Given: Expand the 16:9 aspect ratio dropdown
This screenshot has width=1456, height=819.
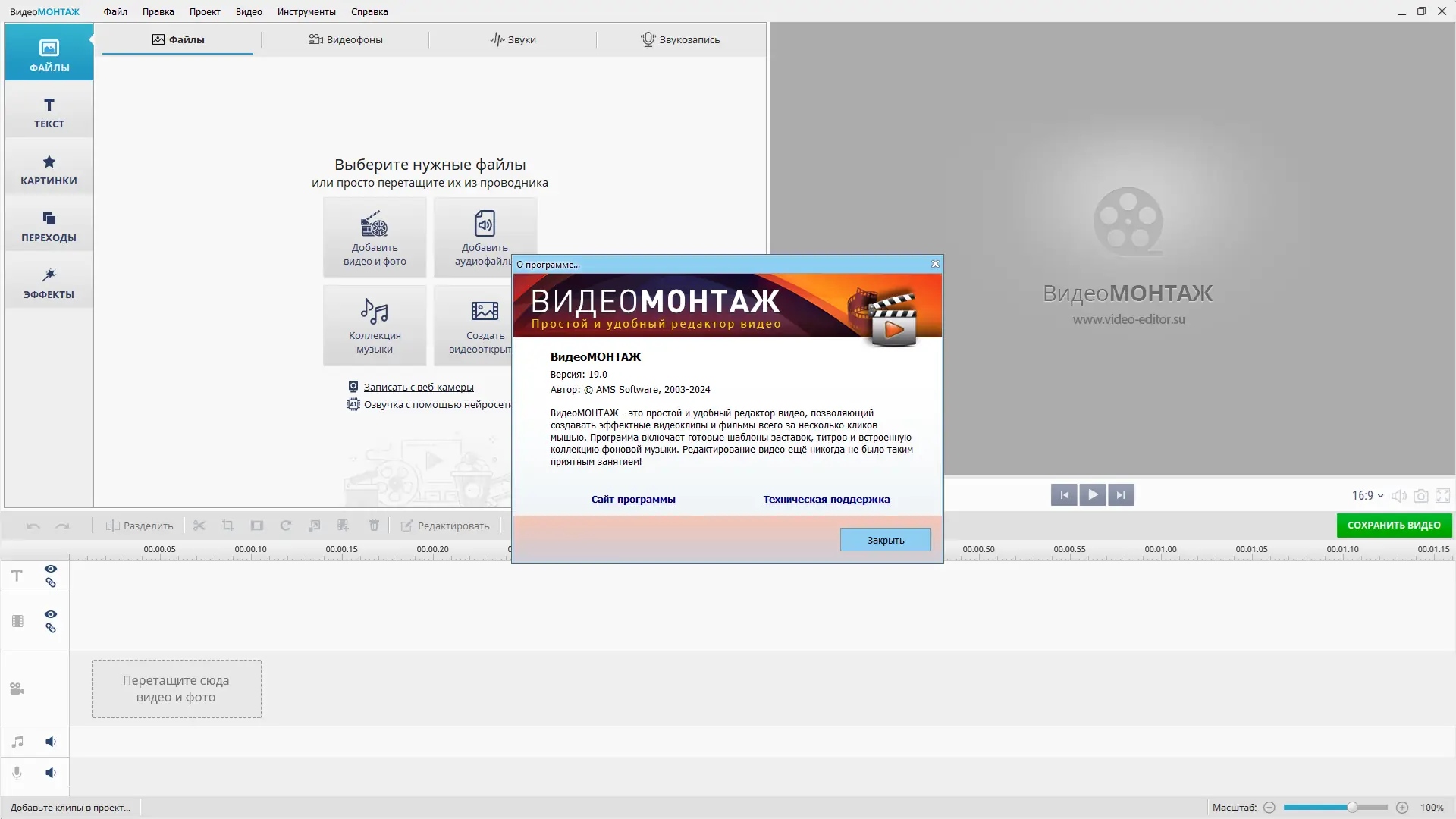Looking at the screenshot, I should (1367, 495).
